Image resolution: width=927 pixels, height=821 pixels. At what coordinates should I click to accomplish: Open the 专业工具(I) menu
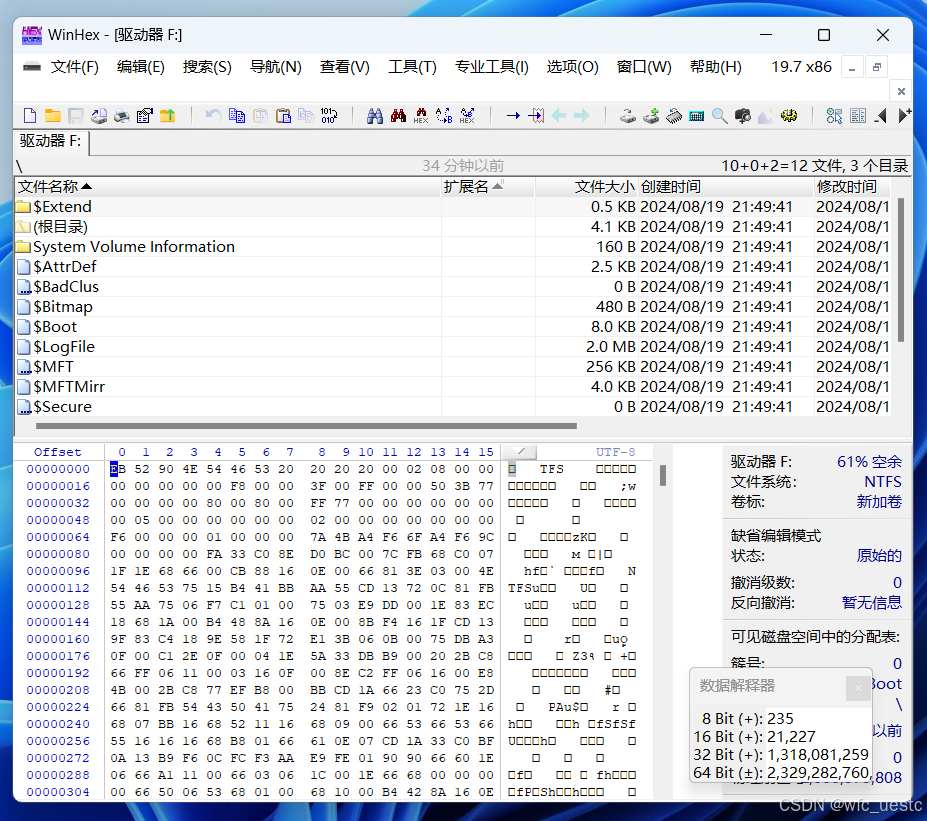click(x=492, y=67)
